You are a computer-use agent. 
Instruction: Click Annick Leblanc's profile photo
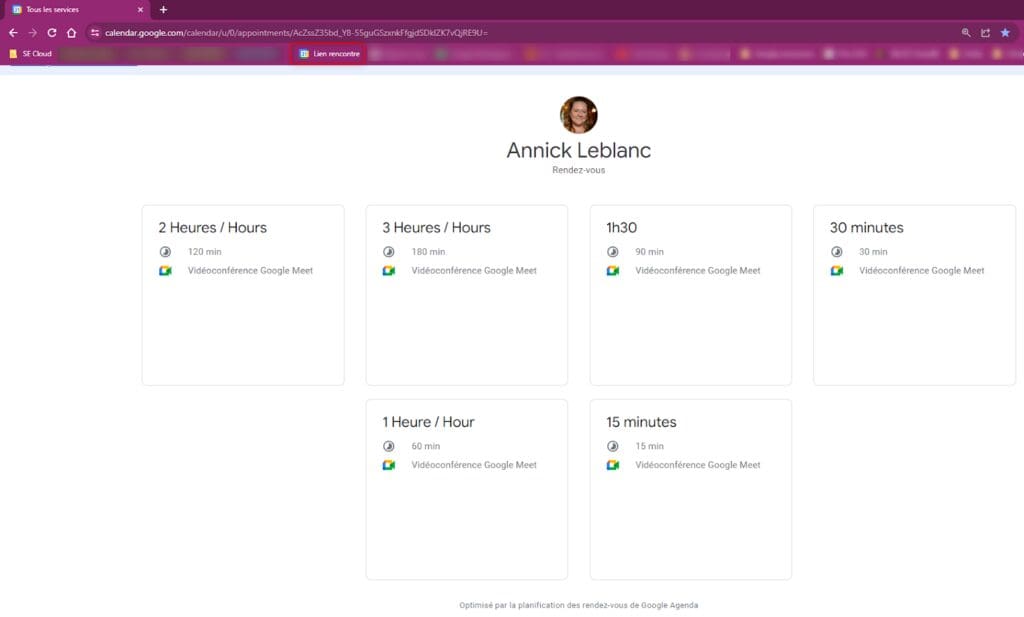(579, 115)
